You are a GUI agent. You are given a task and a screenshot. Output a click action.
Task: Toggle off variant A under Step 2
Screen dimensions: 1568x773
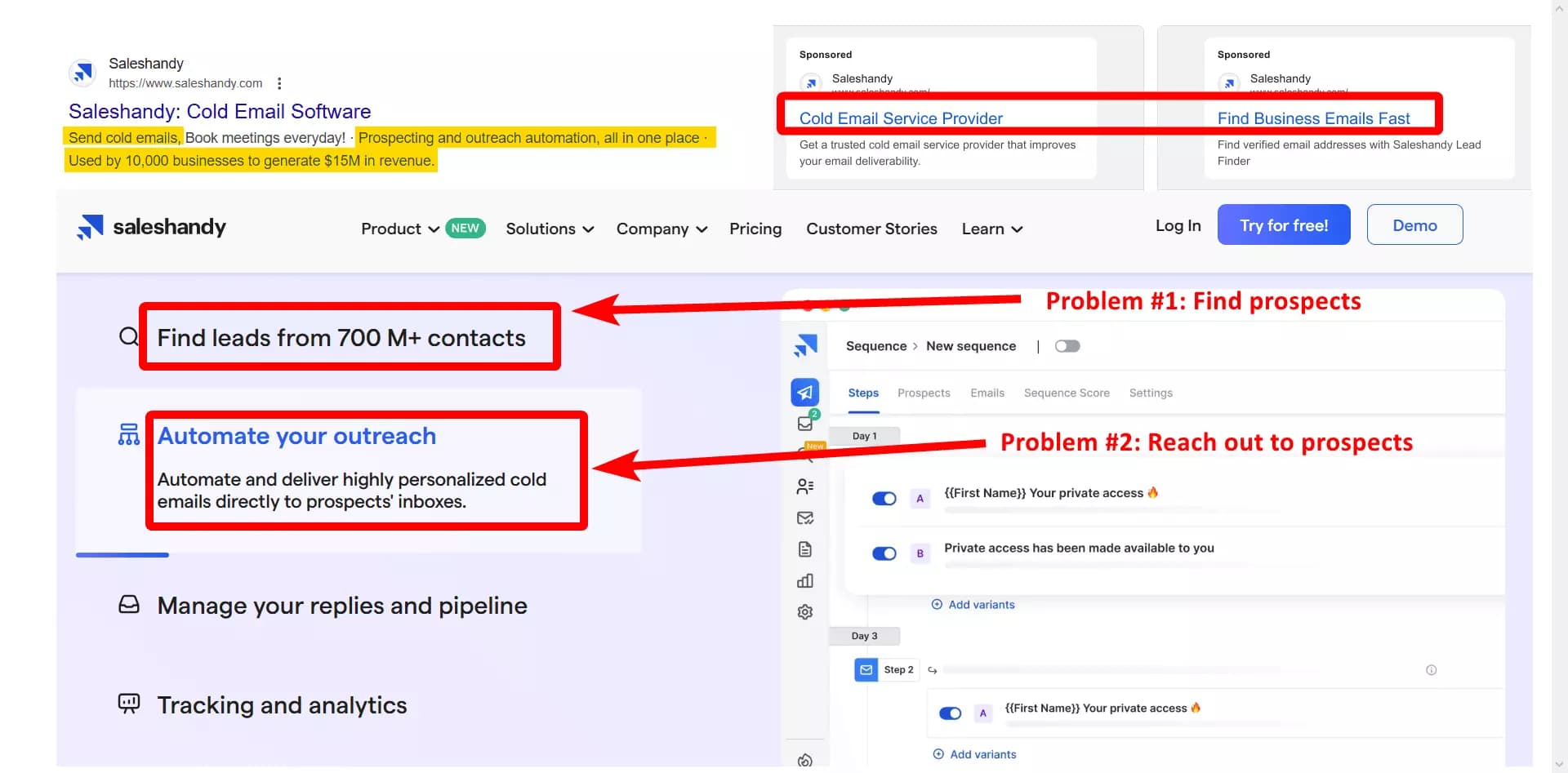951,713
